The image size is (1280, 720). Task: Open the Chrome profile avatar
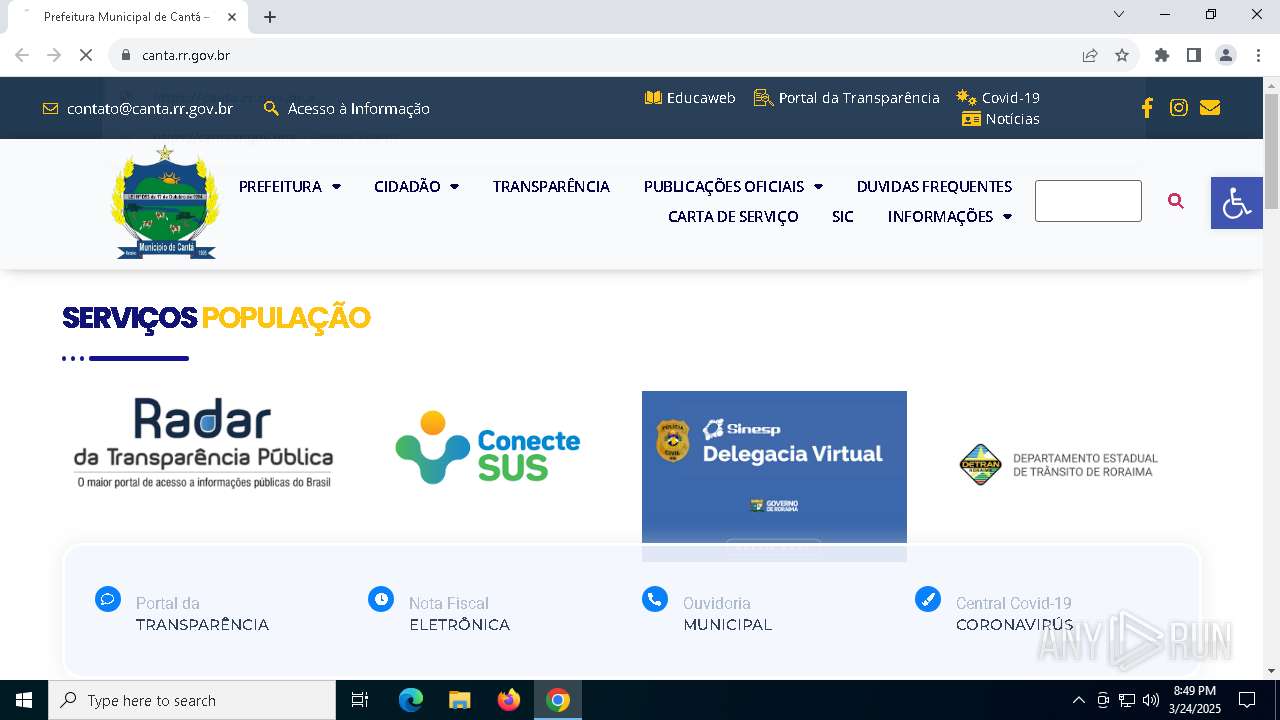coord(1226,55)
